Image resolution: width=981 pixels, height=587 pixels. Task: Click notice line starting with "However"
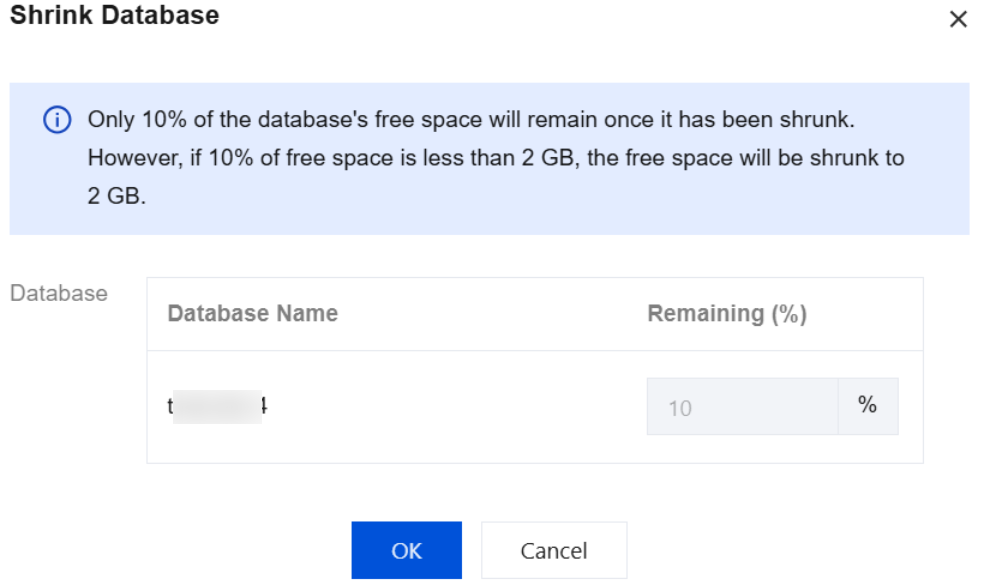[x=495, y=158]
